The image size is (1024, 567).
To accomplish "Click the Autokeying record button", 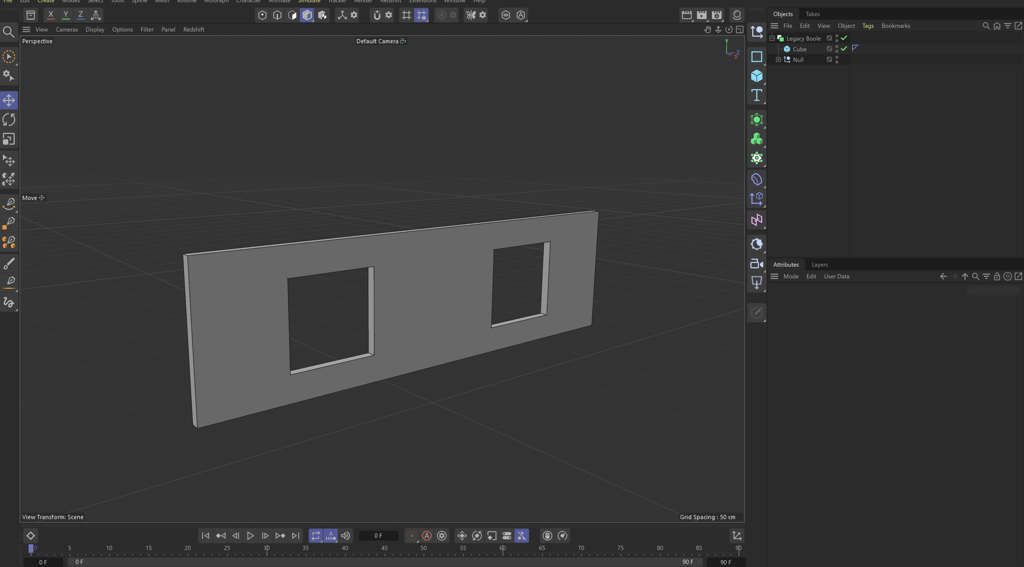I will [x=427, y=536].
